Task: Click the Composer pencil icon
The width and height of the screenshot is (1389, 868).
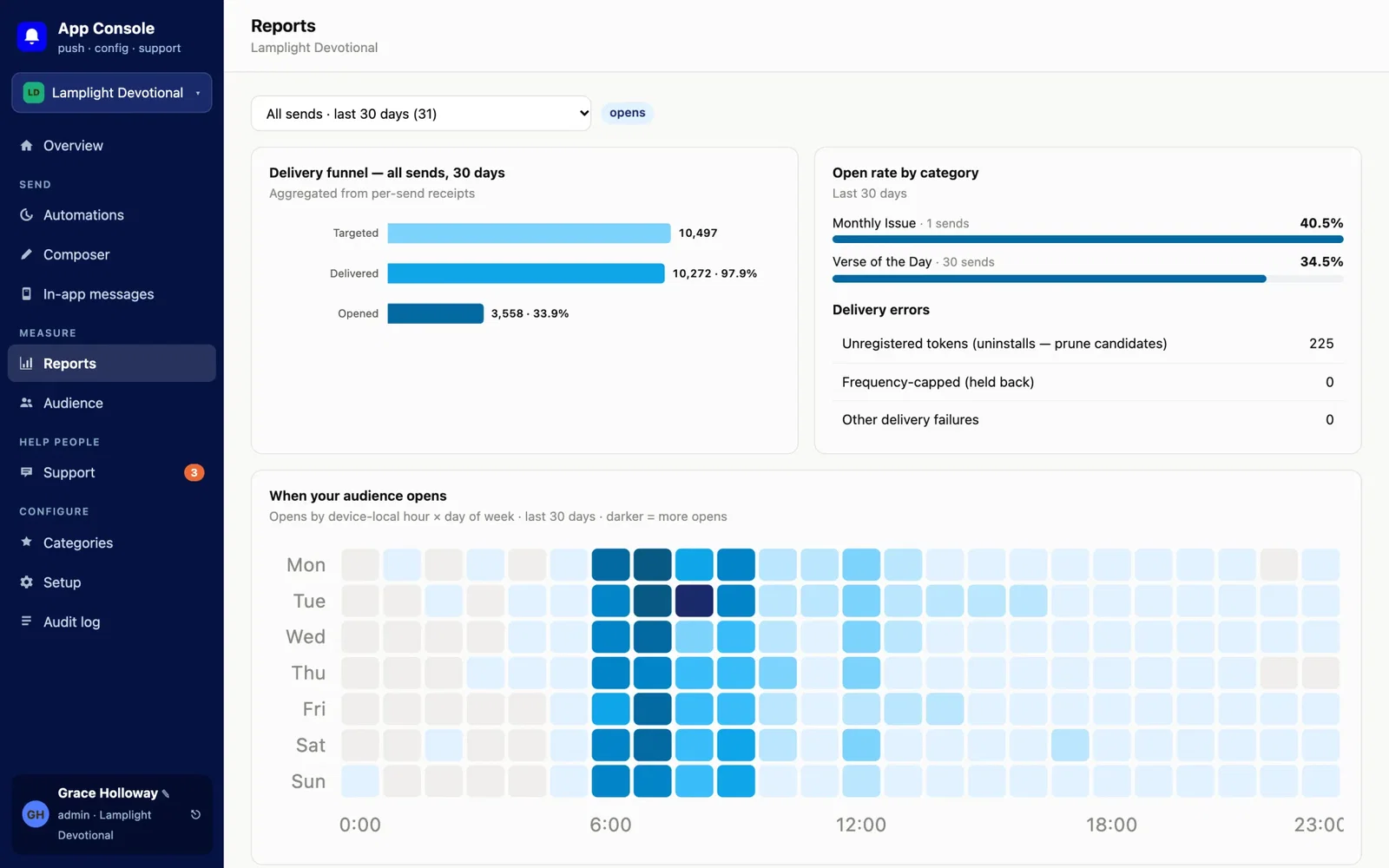Action: [26, 254]
